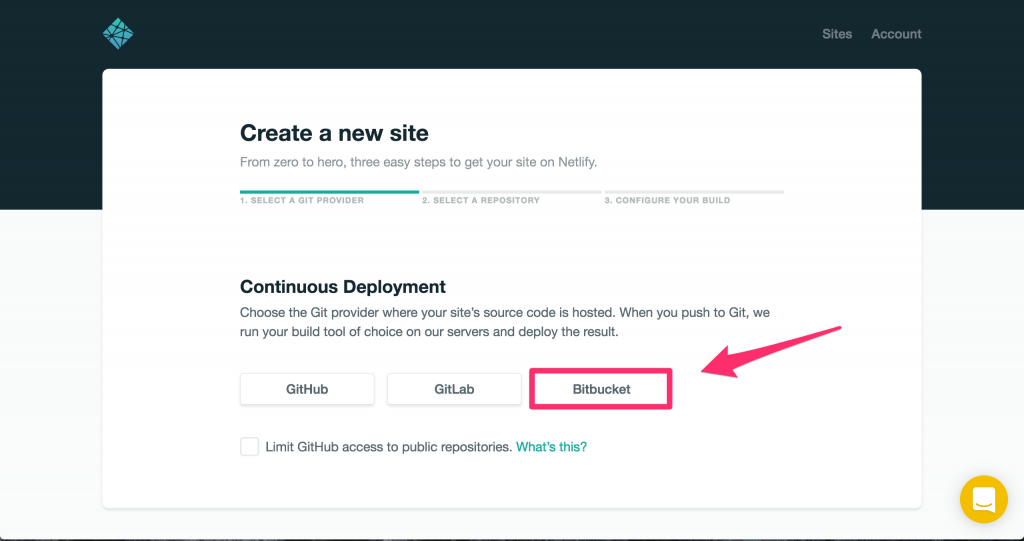The width and height of the screenshot is (1024, 541).
Task: Choose GitHub as the Git provider
Action: tap(307, 389)
